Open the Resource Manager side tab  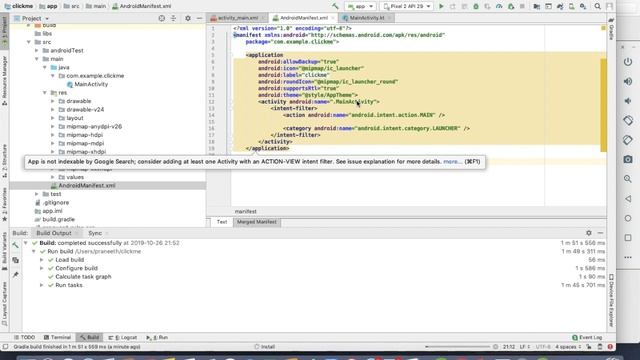(4, 80)
